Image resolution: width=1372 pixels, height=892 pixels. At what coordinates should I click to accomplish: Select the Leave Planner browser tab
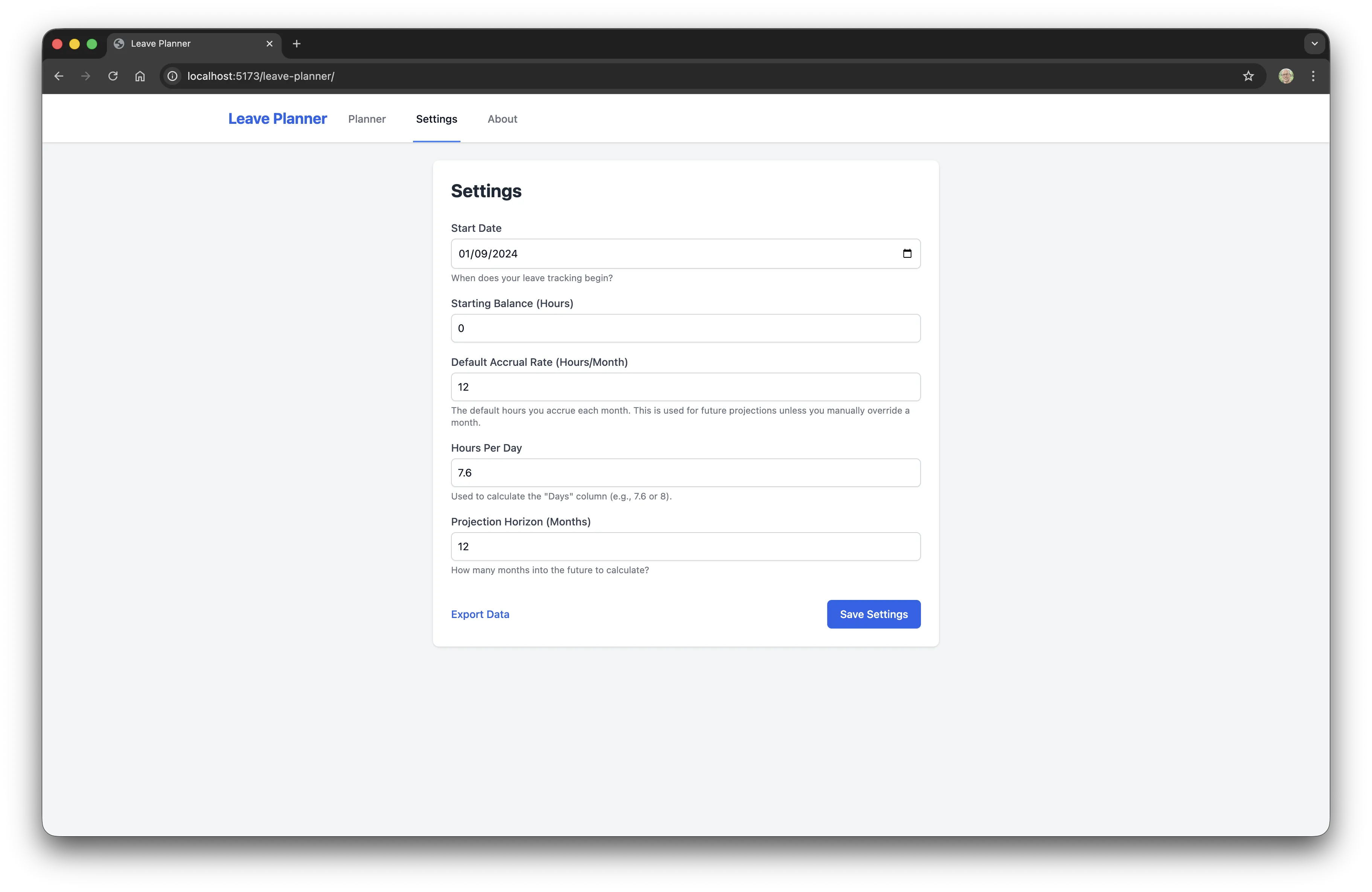(194, 44)
